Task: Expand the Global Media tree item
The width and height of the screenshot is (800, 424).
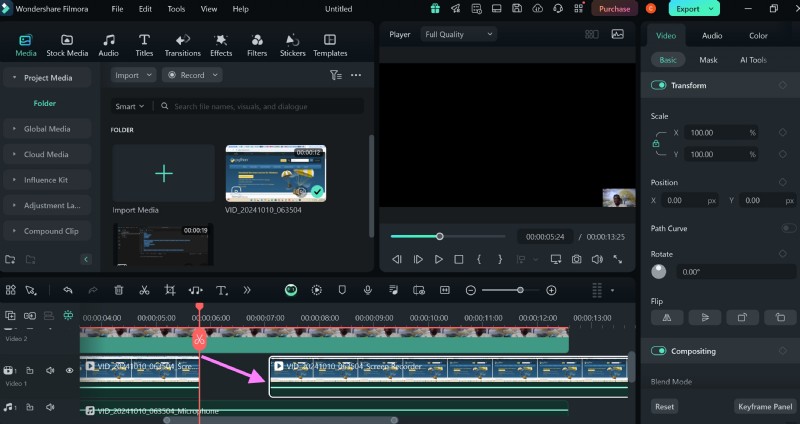Action: [x=14, y=129]
